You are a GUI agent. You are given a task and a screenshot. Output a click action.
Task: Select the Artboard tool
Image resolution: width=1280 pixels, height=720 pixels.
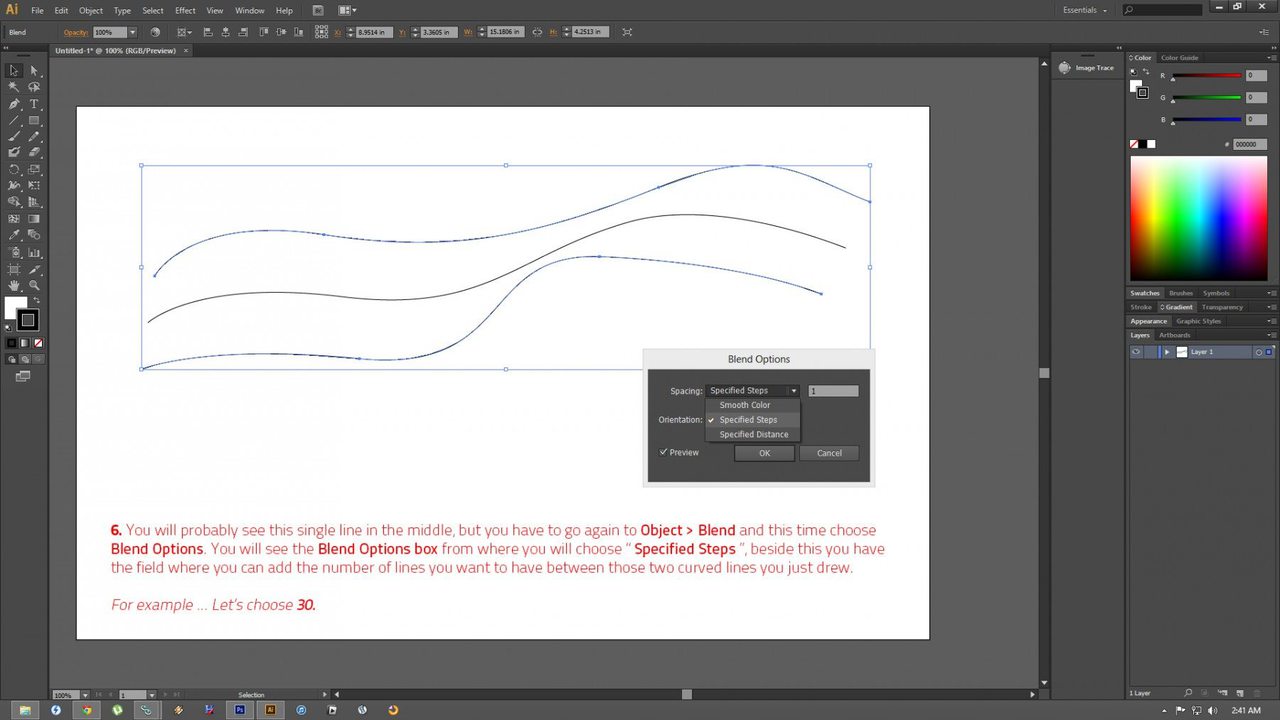(14, 270)
